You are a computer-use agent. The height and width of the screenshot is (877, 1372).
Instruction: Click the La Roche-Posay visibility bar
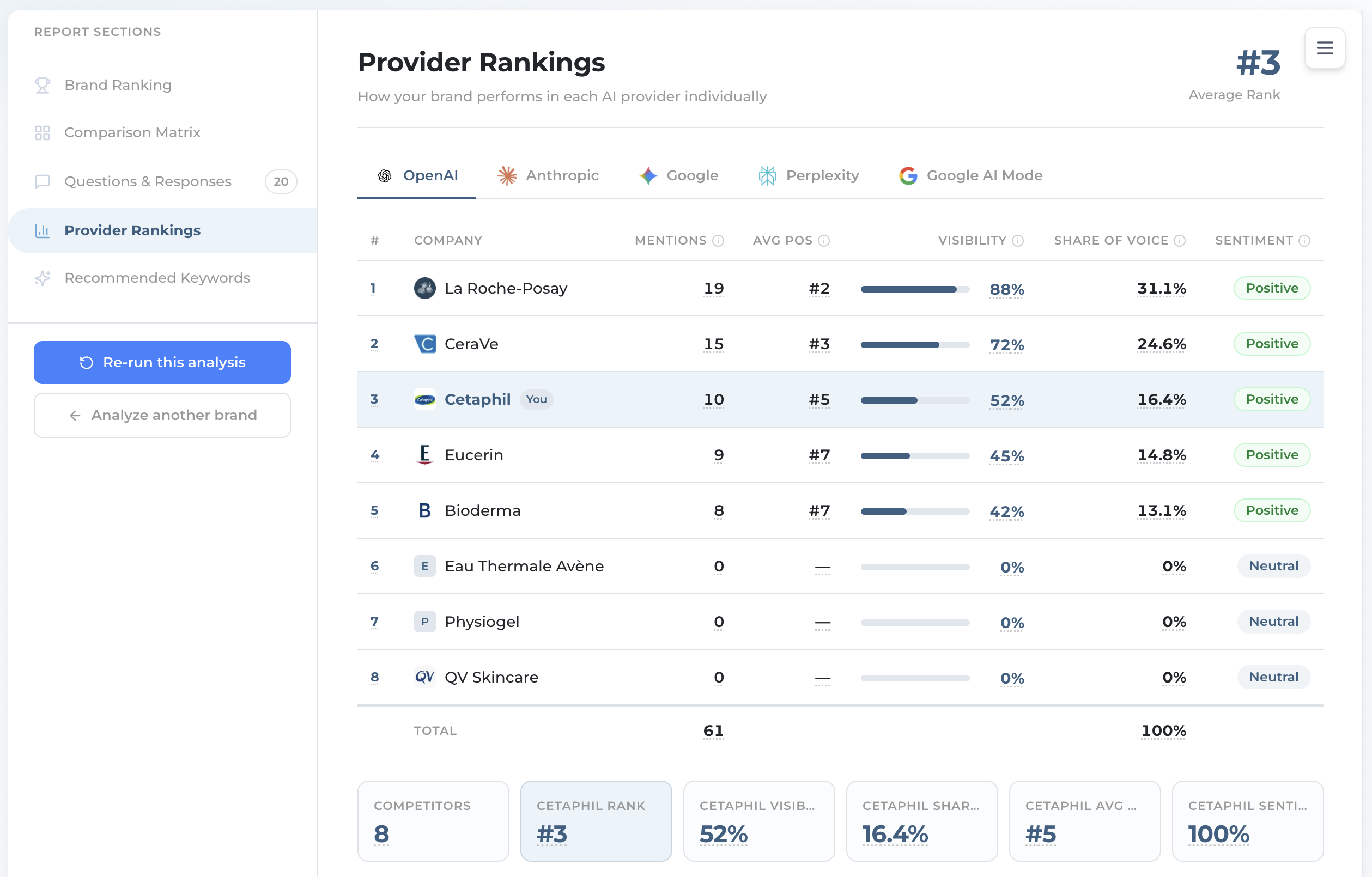point(915,289)
